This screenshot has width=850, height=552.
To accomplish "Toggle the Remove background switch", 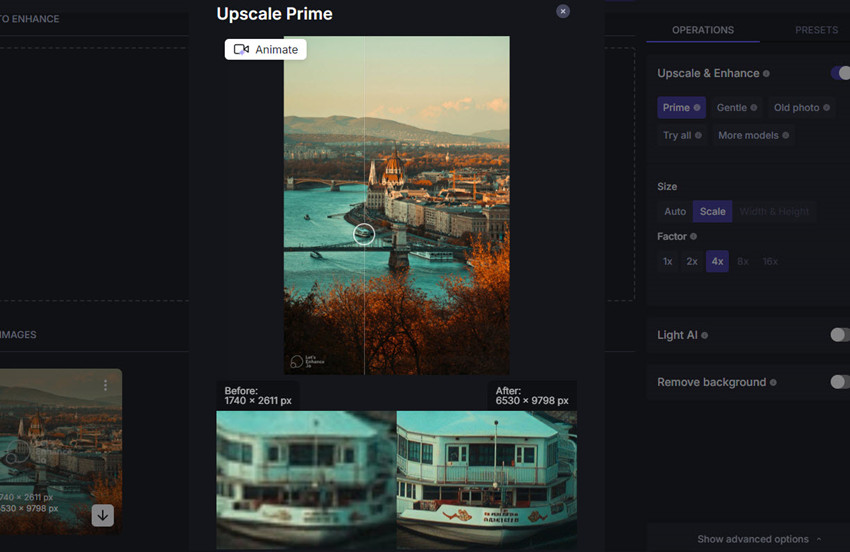I will point(841,382).
